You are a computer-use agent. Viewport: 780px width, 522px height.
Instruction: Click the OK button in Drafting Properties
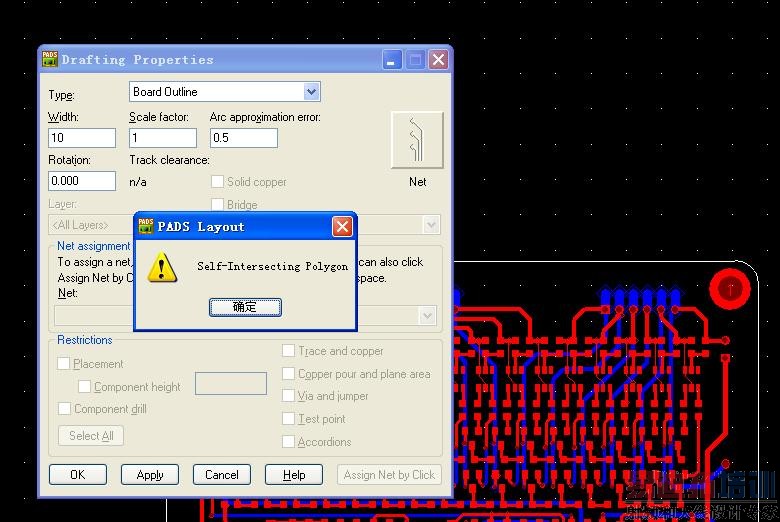pos(78,475)
